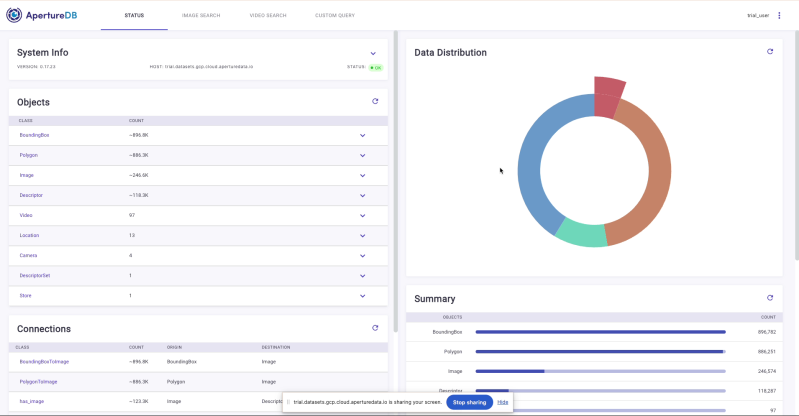Viewport: 799px width, 416px height.
Task: Click the VERSION: 0.17.23 text
Action: coord(36,67)
